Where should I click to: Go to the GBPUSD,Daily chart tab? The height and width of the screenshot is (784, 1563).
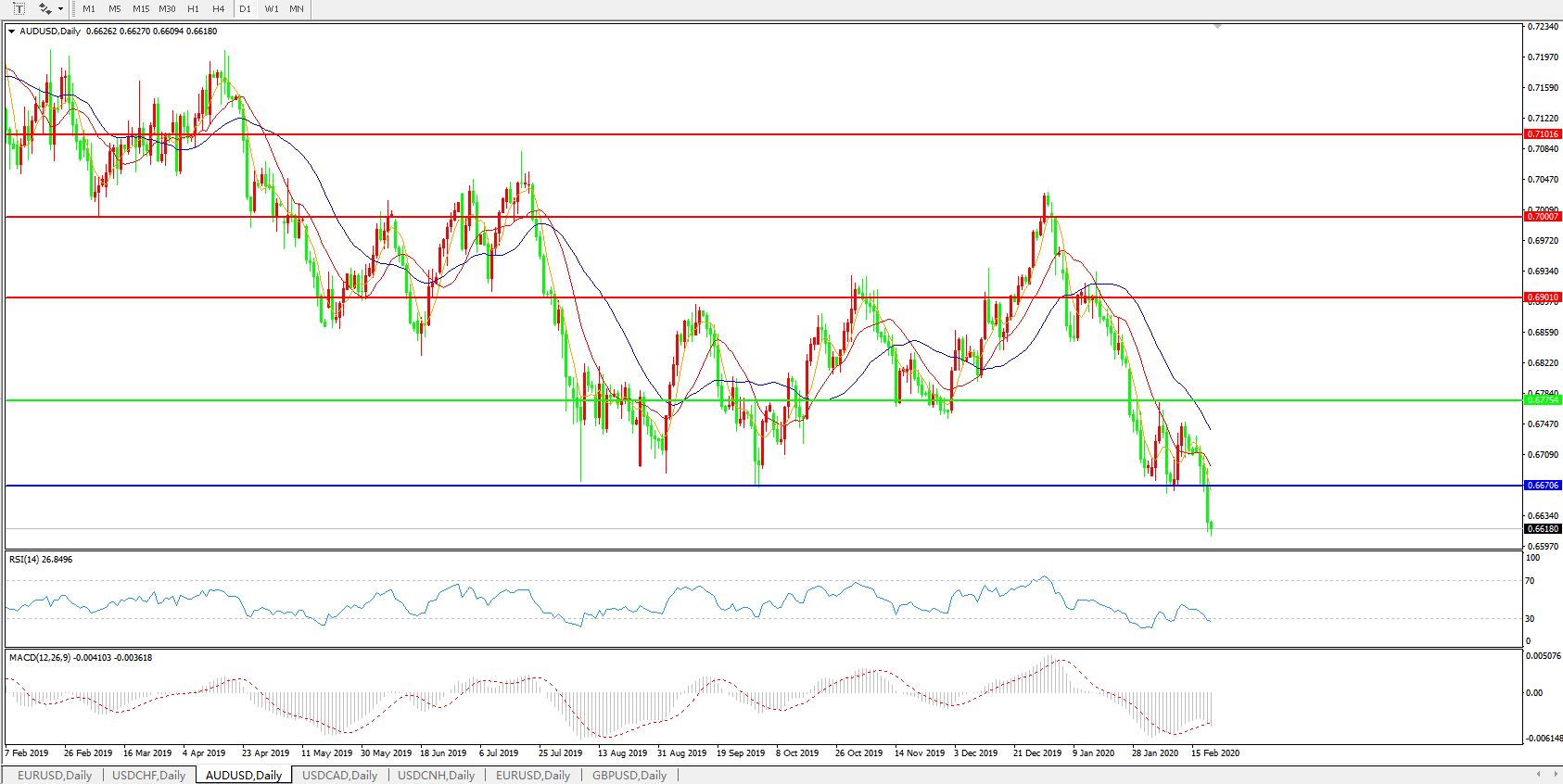point(629,775)
